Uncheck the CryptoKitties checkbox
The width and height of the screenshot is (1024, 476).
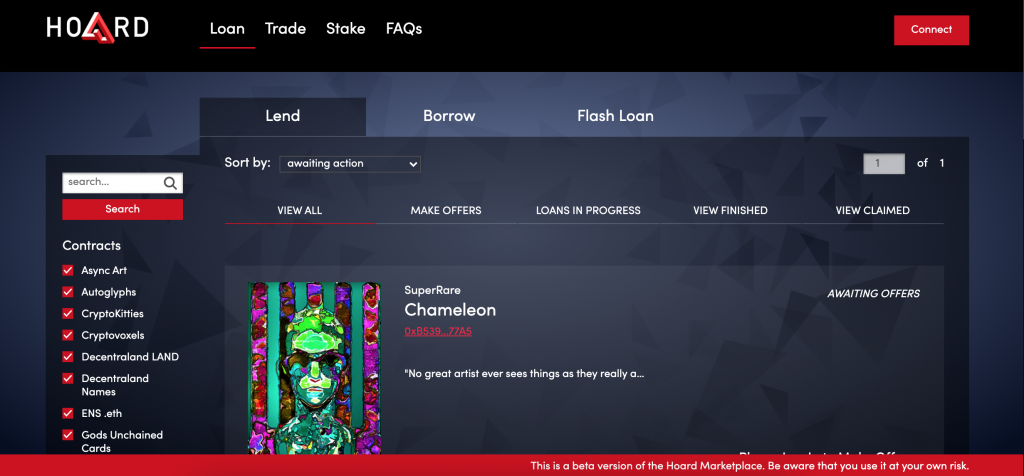(x=67, y=313)
